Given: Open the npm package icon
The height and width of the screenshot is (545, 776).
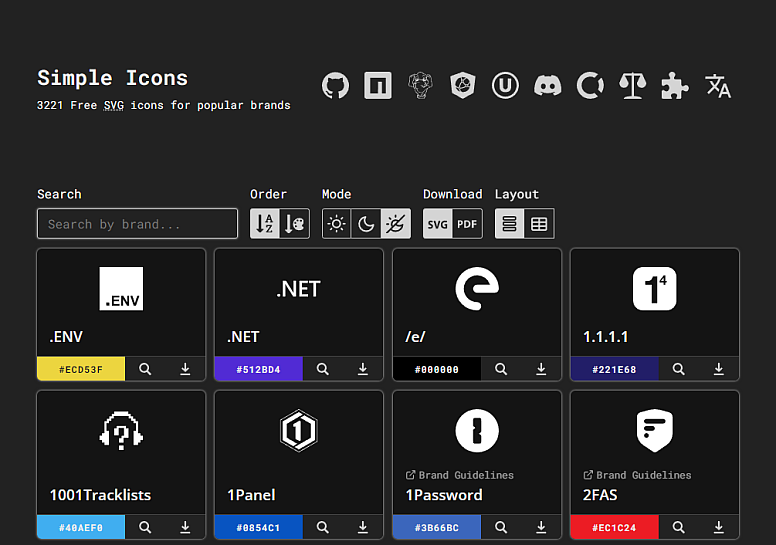Looking at the screenshot, I should (378, 86).
